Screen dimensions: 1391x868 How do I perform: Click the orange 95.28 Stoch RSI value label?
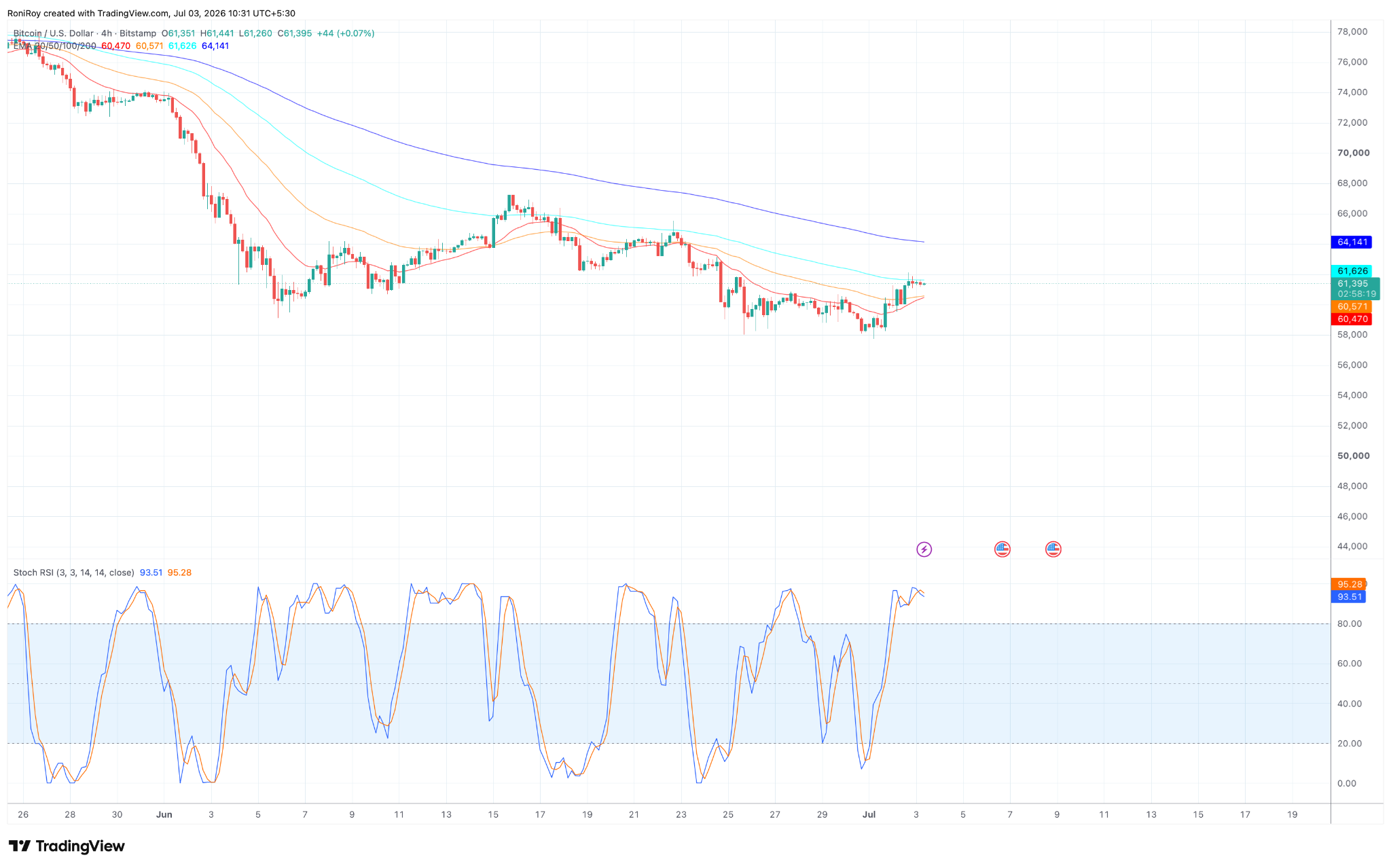[1349, 584]
